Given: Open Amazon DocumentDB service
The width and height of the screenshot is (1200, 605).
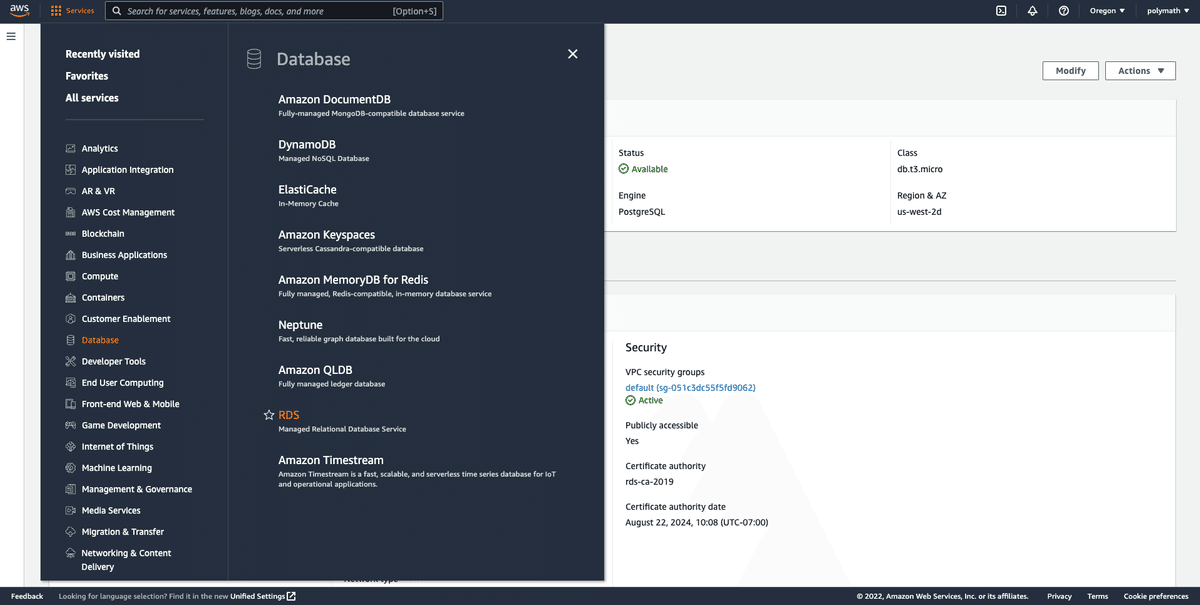Looking at the screenshot, I should tap(334, 99).
